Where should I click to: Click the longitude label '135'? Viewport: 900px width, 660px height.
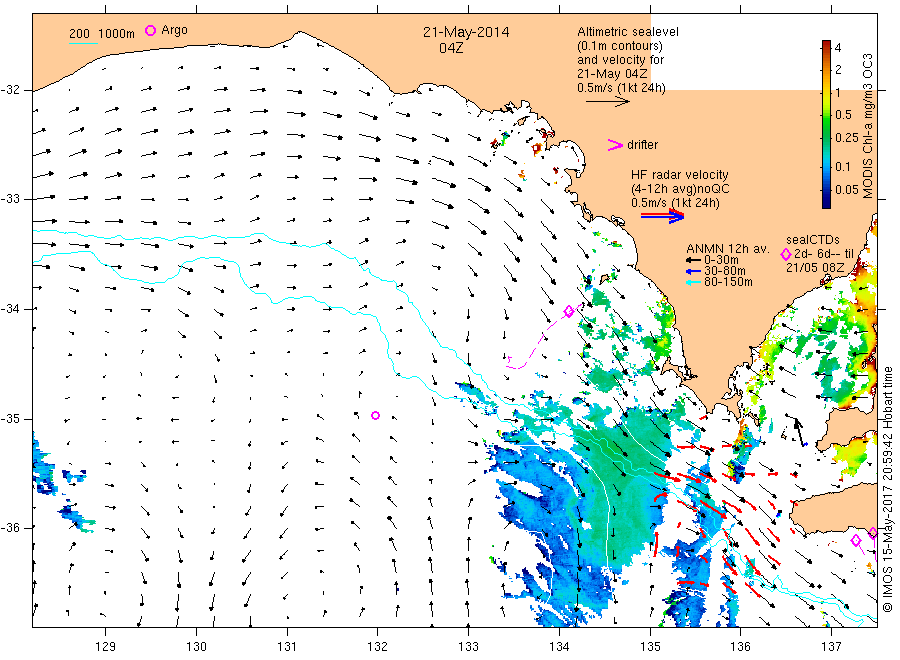650,647
